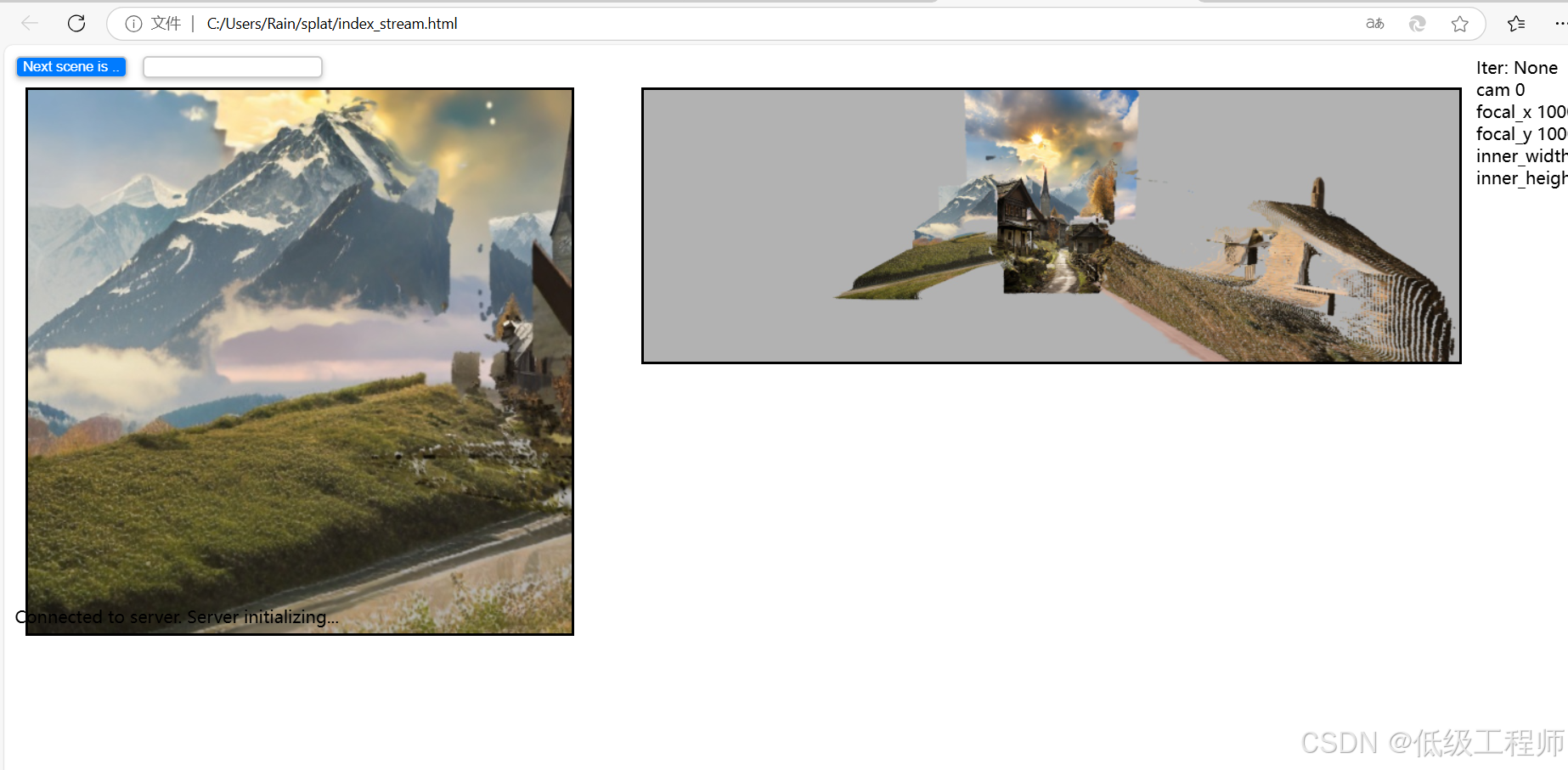Select the 'cam 0' text on right panel
Viewport: 1568px width, 770px height.
(1500, 89)
